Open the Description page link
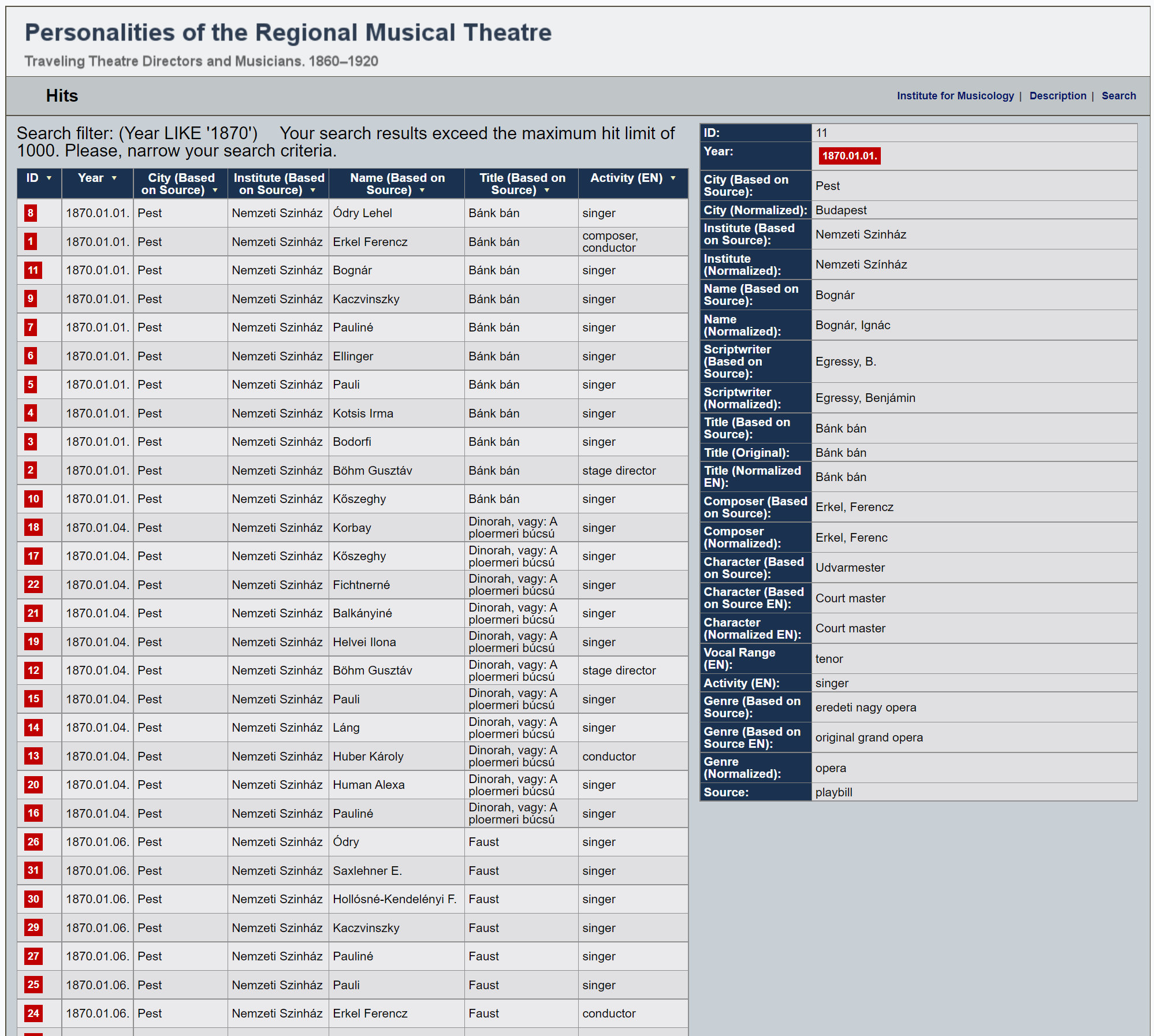This screenshot has height=1036, width=1154. tap(1058, 96)
